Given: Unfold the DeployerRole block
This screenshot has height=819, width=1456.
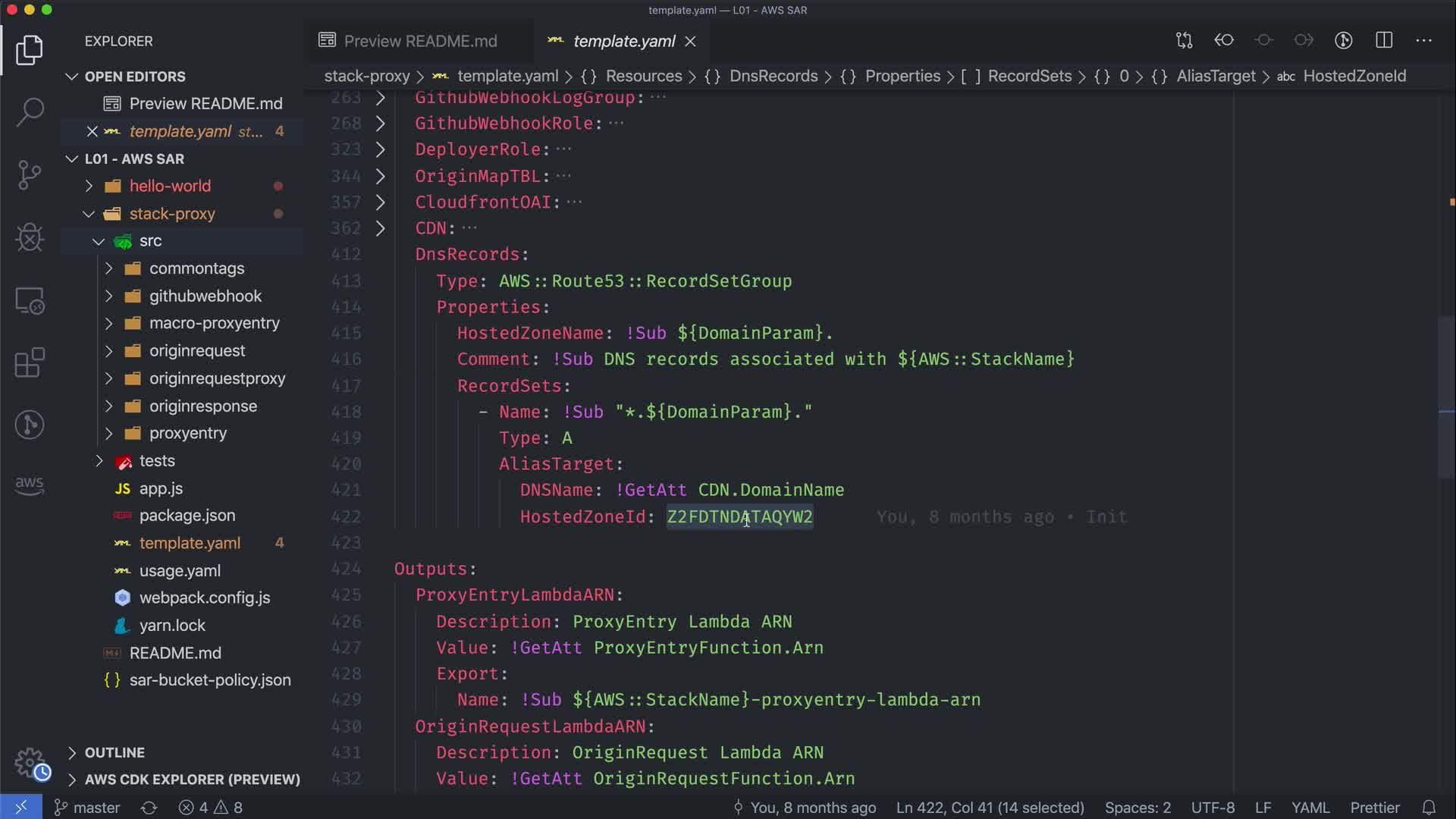Looking at the screenshot, I should click(x=381, y=149).
